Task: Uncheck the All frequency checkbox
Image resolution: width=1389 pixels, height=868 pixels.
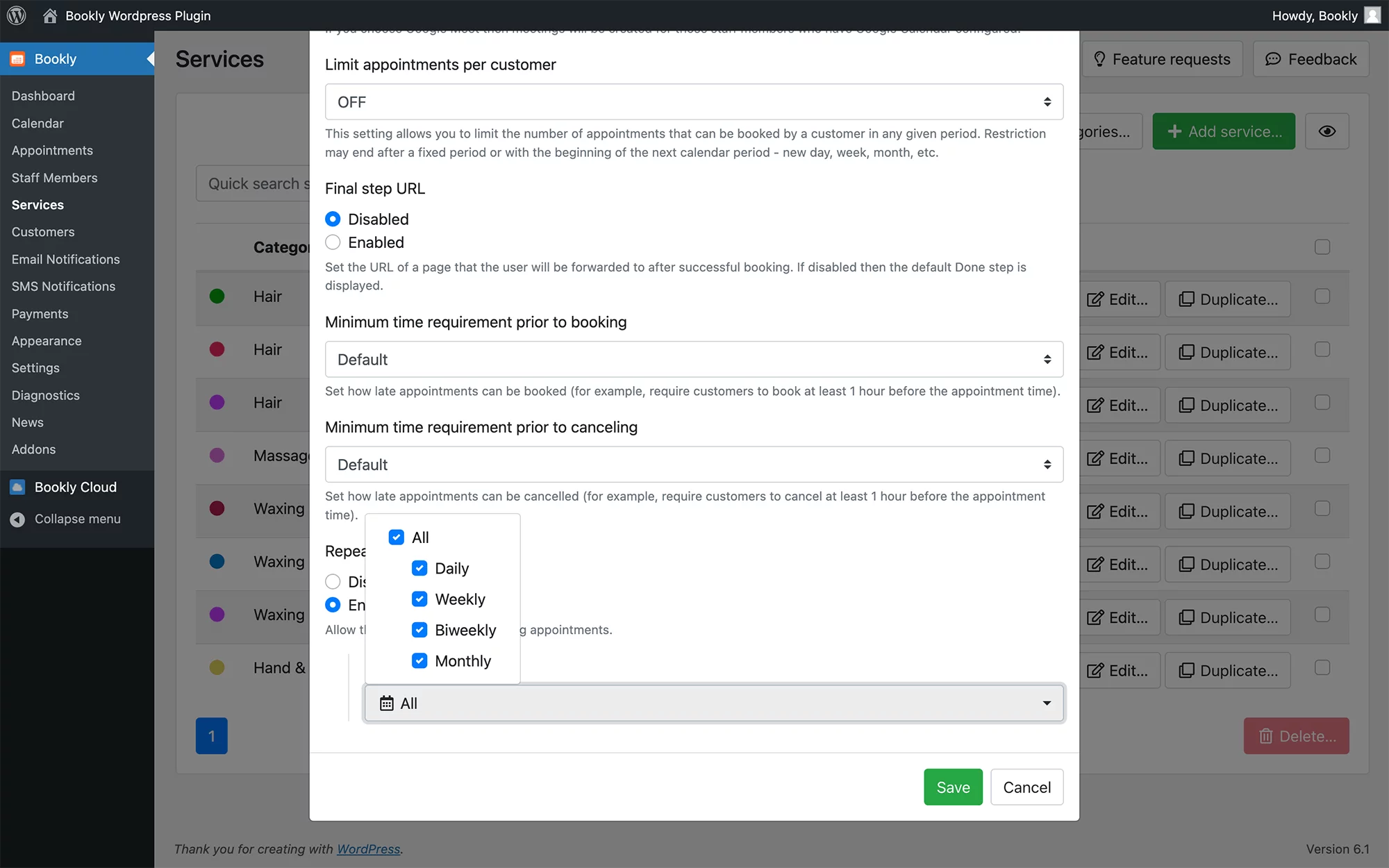Action: click(397, 537)
